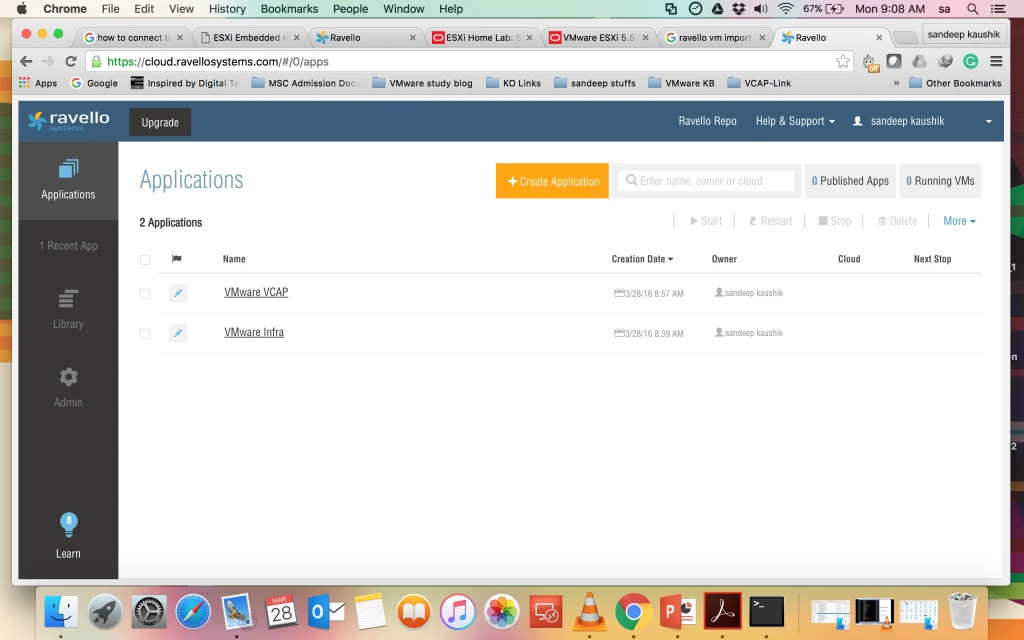The width and height of the screenshot is (1024, 640).
Task: Open the Chrome hamburger menu
Action: 996,61
